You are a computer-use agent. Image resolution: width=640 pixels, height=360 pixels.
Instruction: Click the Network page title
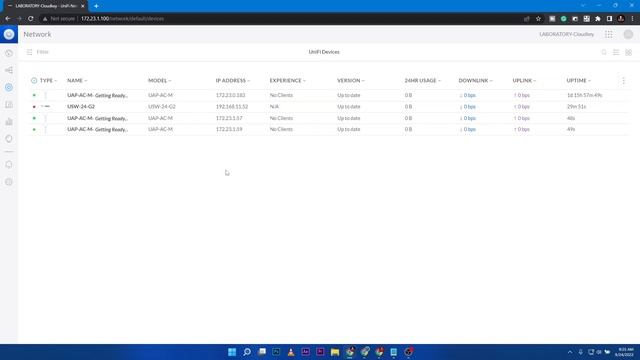(x=37, y=34)
